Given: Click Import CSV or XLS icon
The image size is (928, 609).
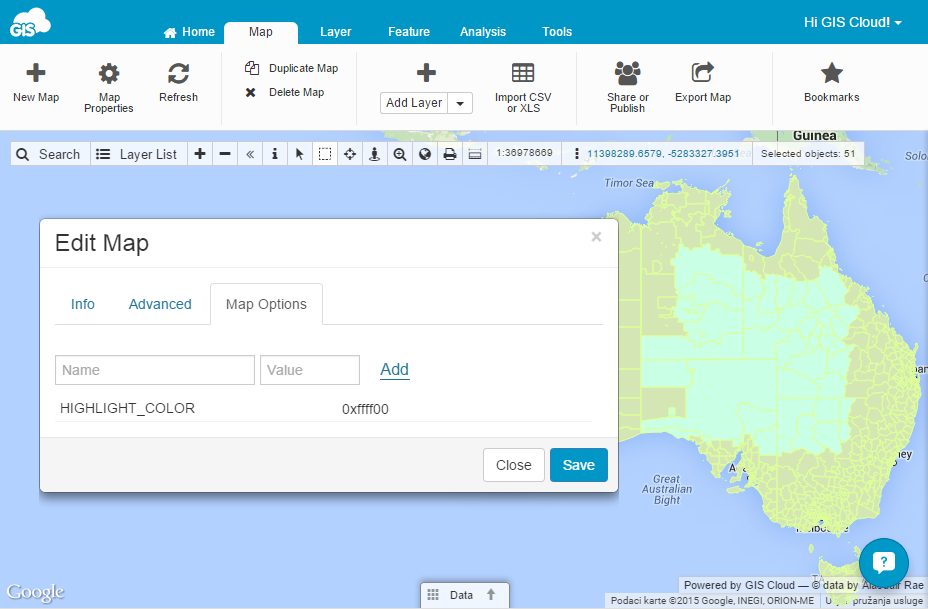Looking at the screenshot, I should [x=522, y=73].
